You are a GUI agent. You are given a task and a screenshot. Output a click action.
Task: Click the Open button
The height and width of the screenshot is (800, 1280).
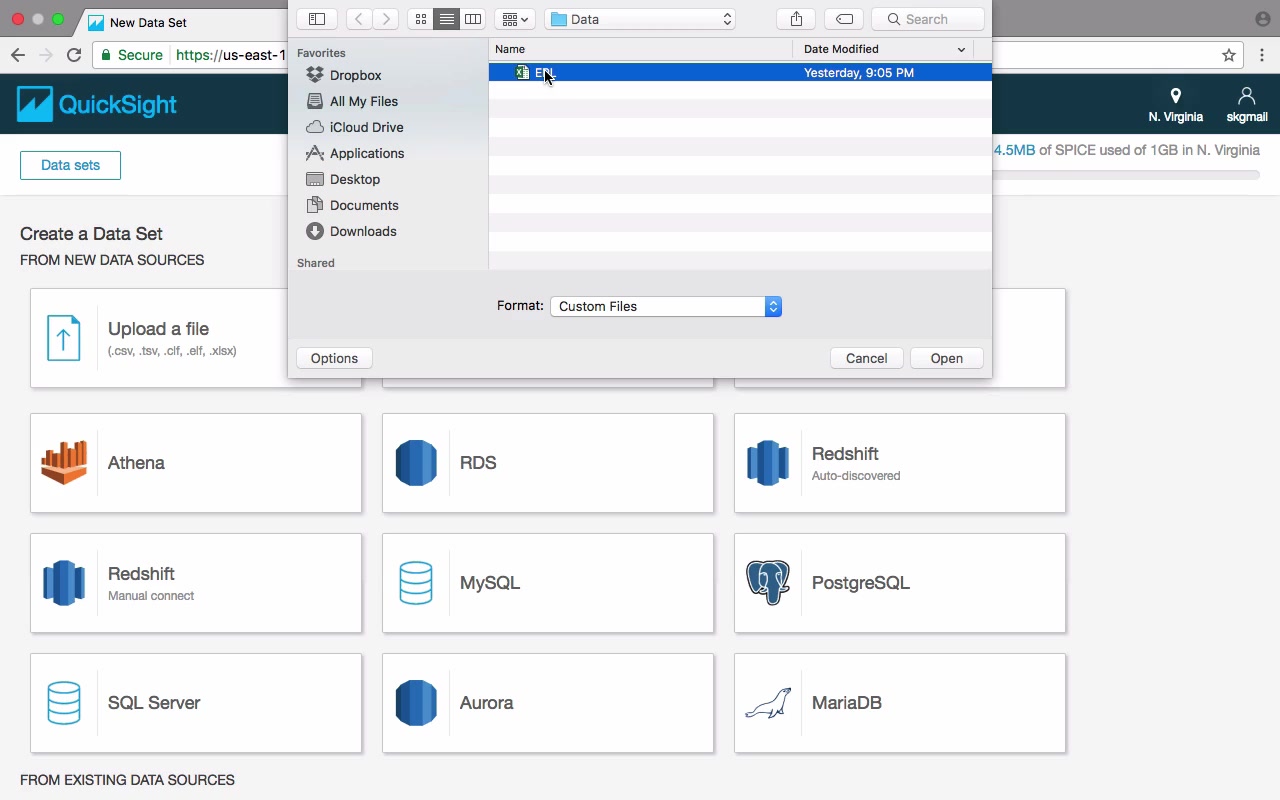pyautogui.click(x=946, y=358)
